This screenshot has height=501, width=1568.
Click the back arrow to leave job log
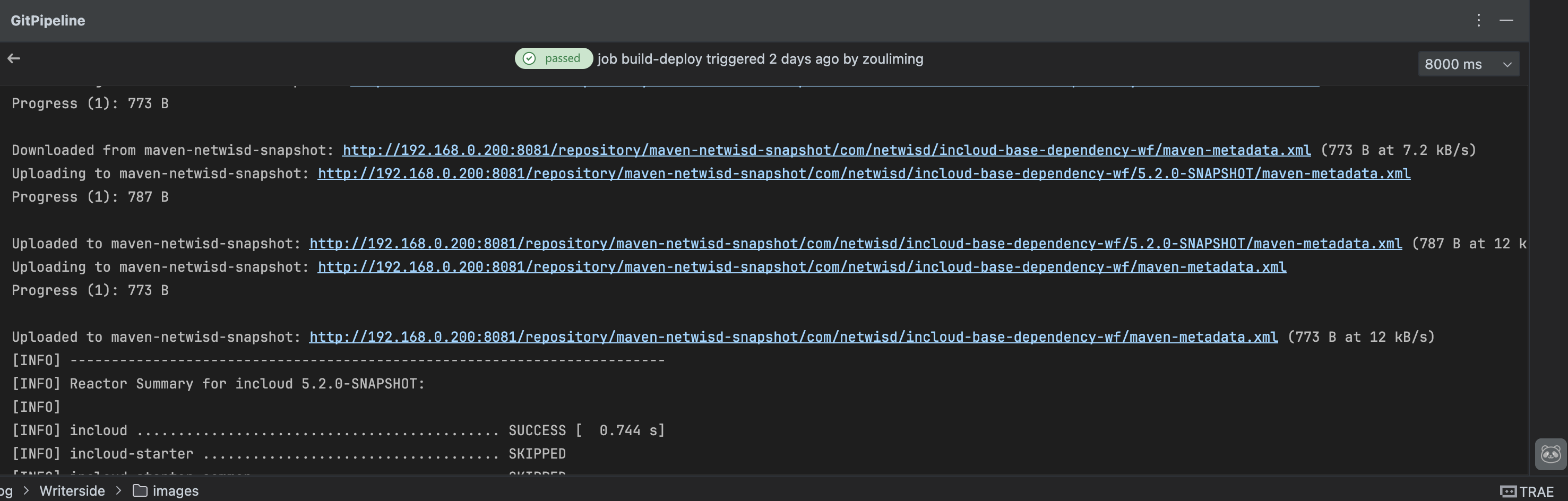pos(14,58)
